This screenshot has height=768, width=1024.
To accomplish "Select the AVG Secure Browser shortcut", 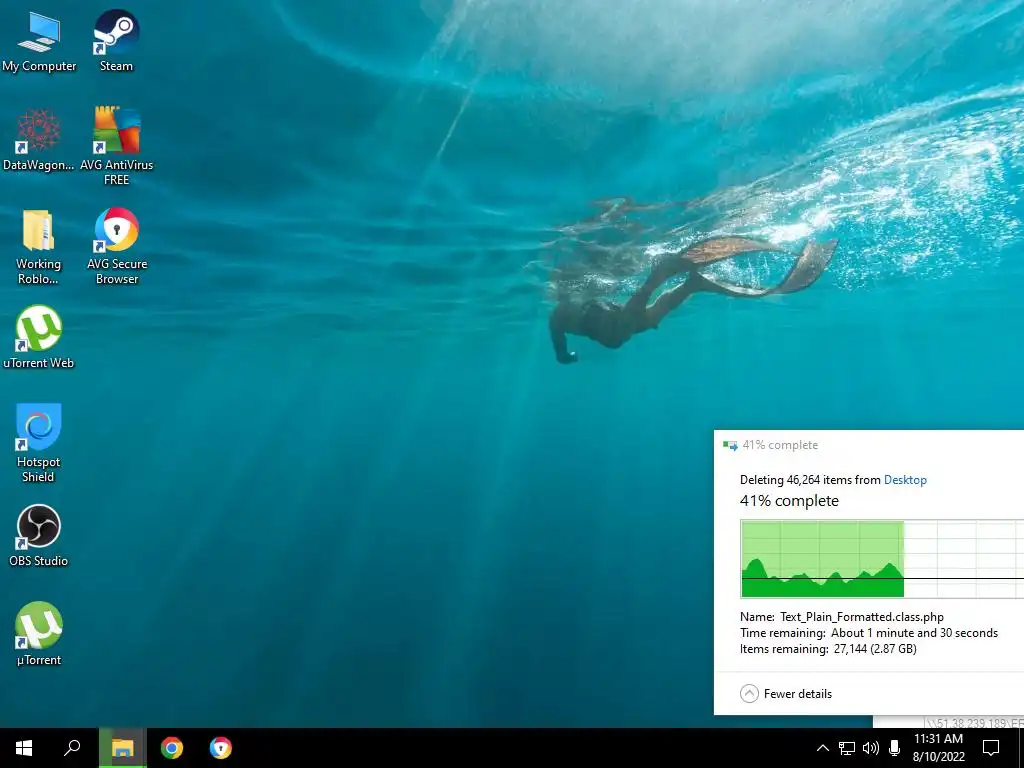I will click(x=117, y=246).
